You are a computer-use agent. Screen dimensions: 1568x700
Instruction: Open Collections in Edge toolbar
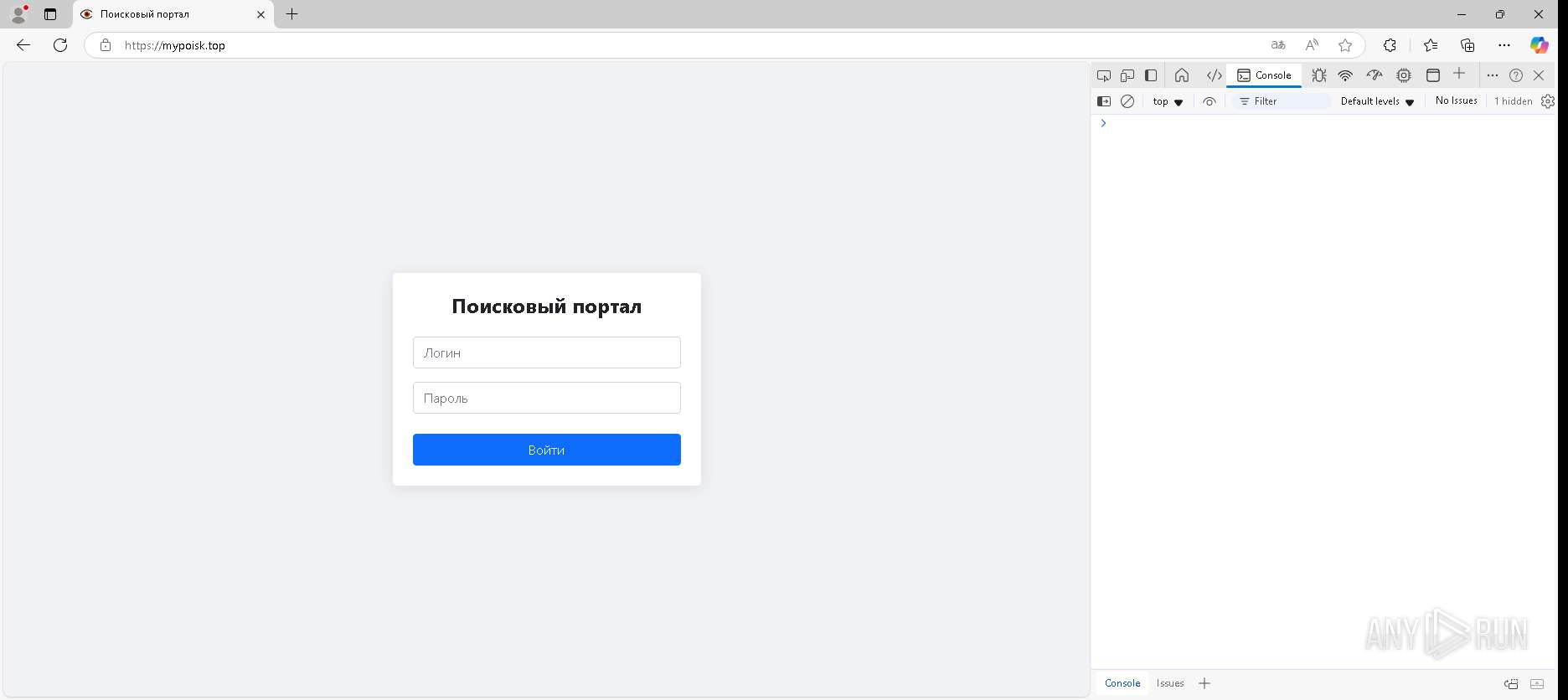(x=1467, y=45)
